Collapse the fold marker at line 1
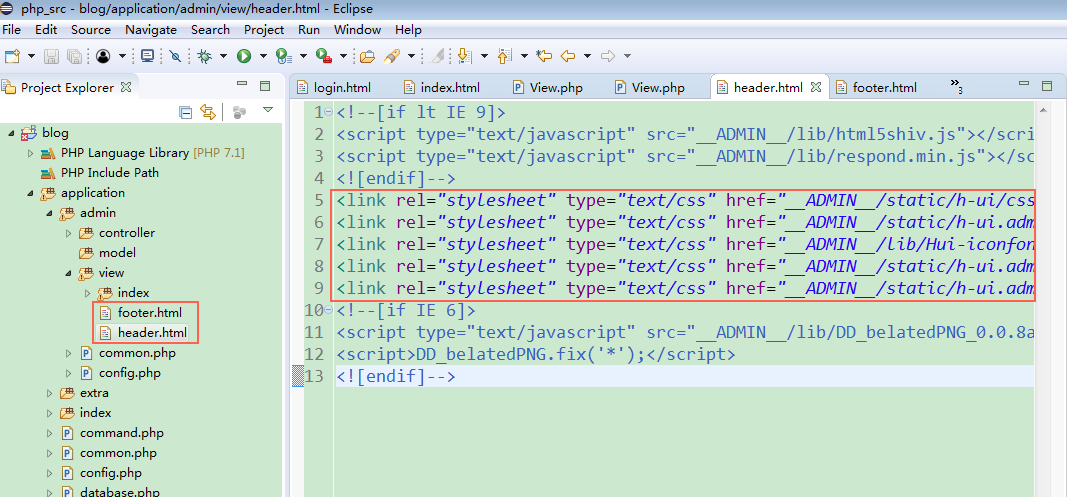 tap(329, 112)
